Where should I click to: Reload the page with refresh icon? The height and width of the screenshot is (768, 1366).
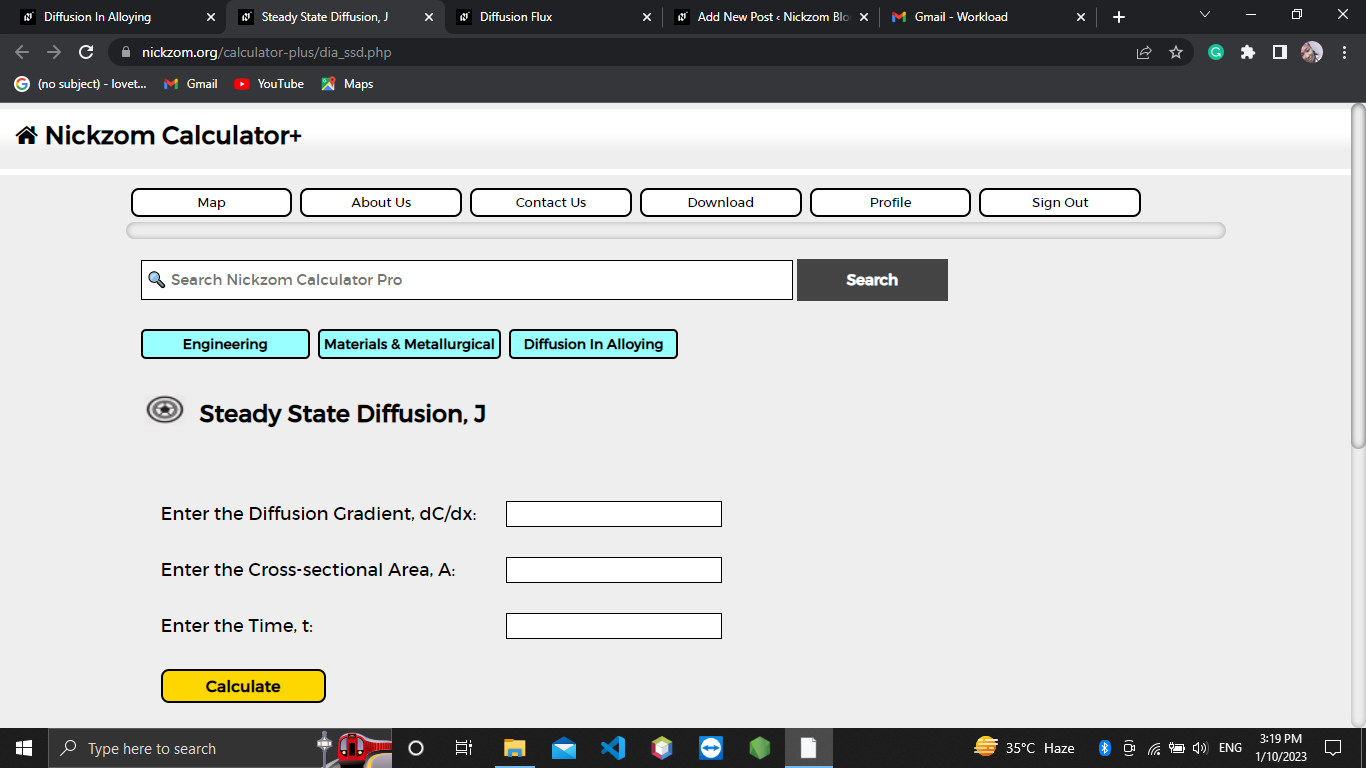point(86,52)
